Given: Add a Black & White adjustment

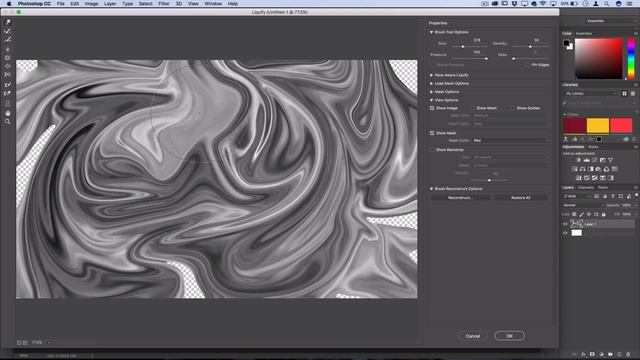Looking at the screenshot, I should tap(591, 169).
